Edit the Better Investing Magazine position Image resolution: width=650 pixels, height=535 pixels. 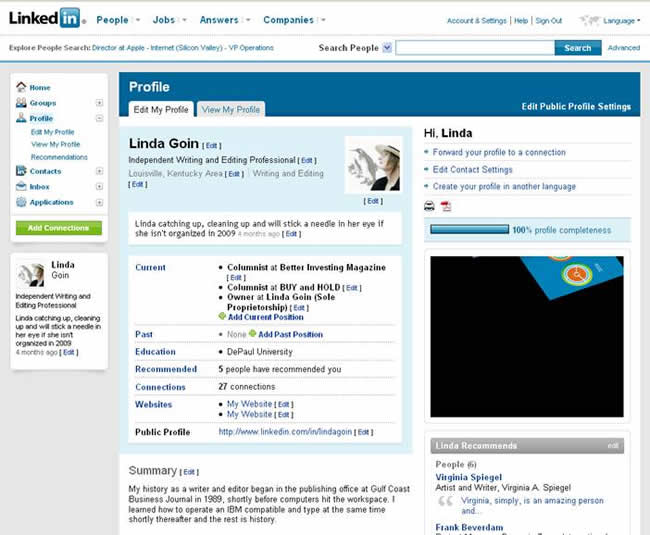tap(236, 277)
